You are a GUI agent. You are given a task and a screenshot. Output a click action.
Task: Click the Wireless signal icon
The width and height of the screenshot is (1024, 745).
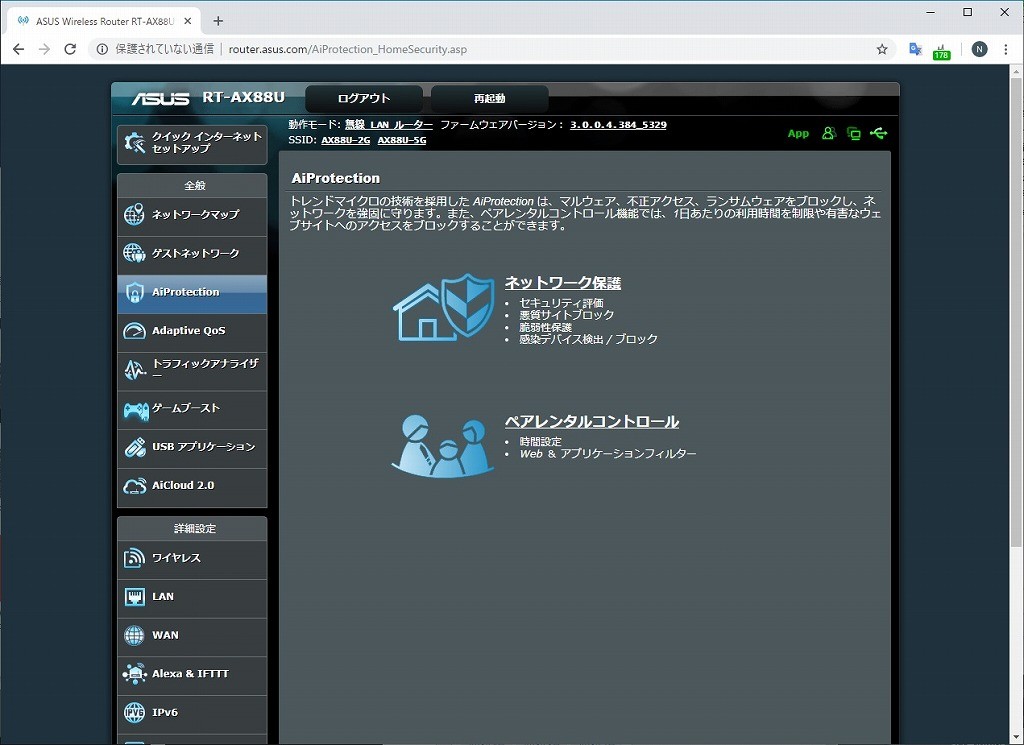tap(134, 558)
